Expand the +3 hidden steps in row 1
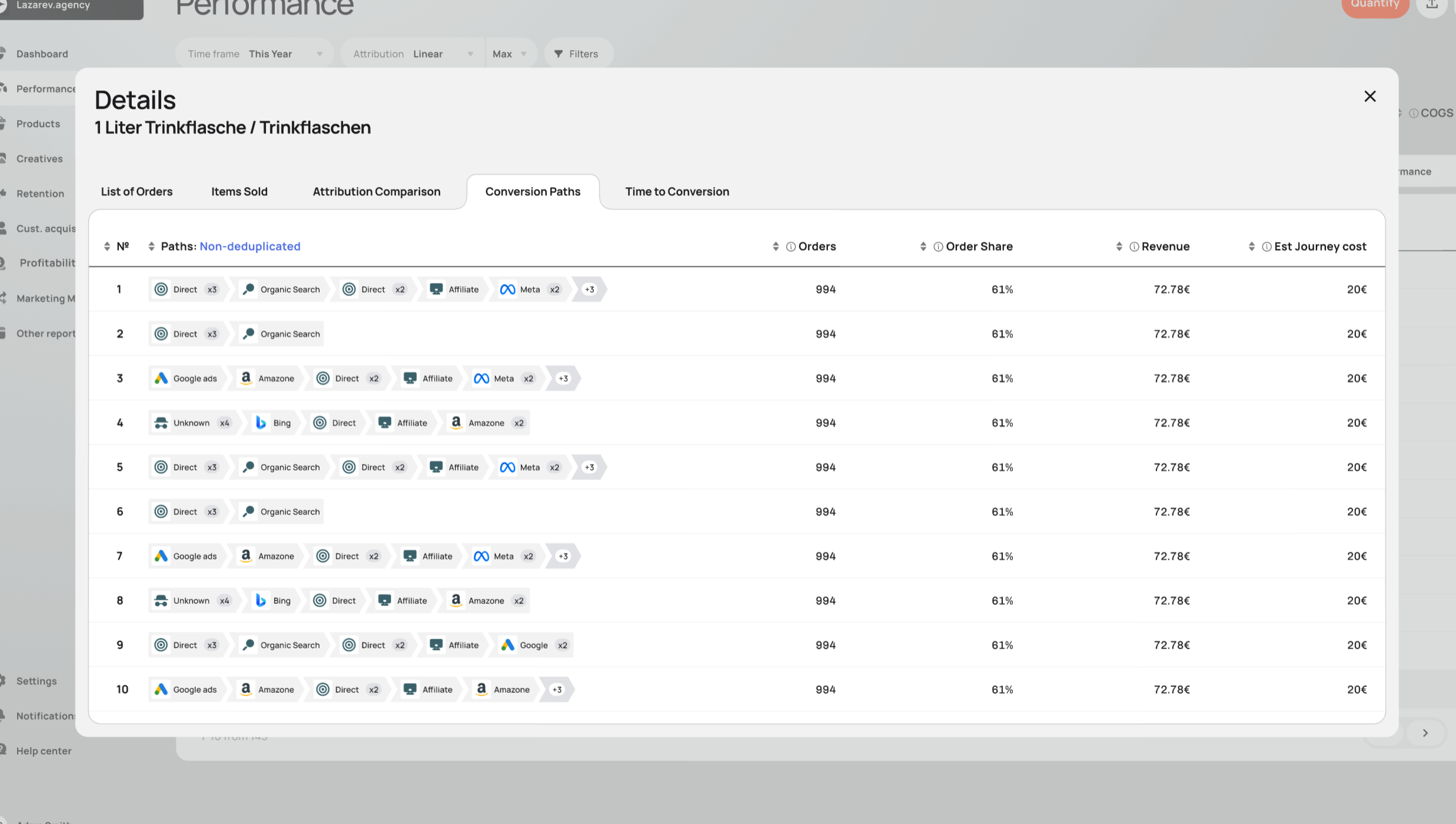This screenshot has width=1456, height=824. (x=589, y=290)
